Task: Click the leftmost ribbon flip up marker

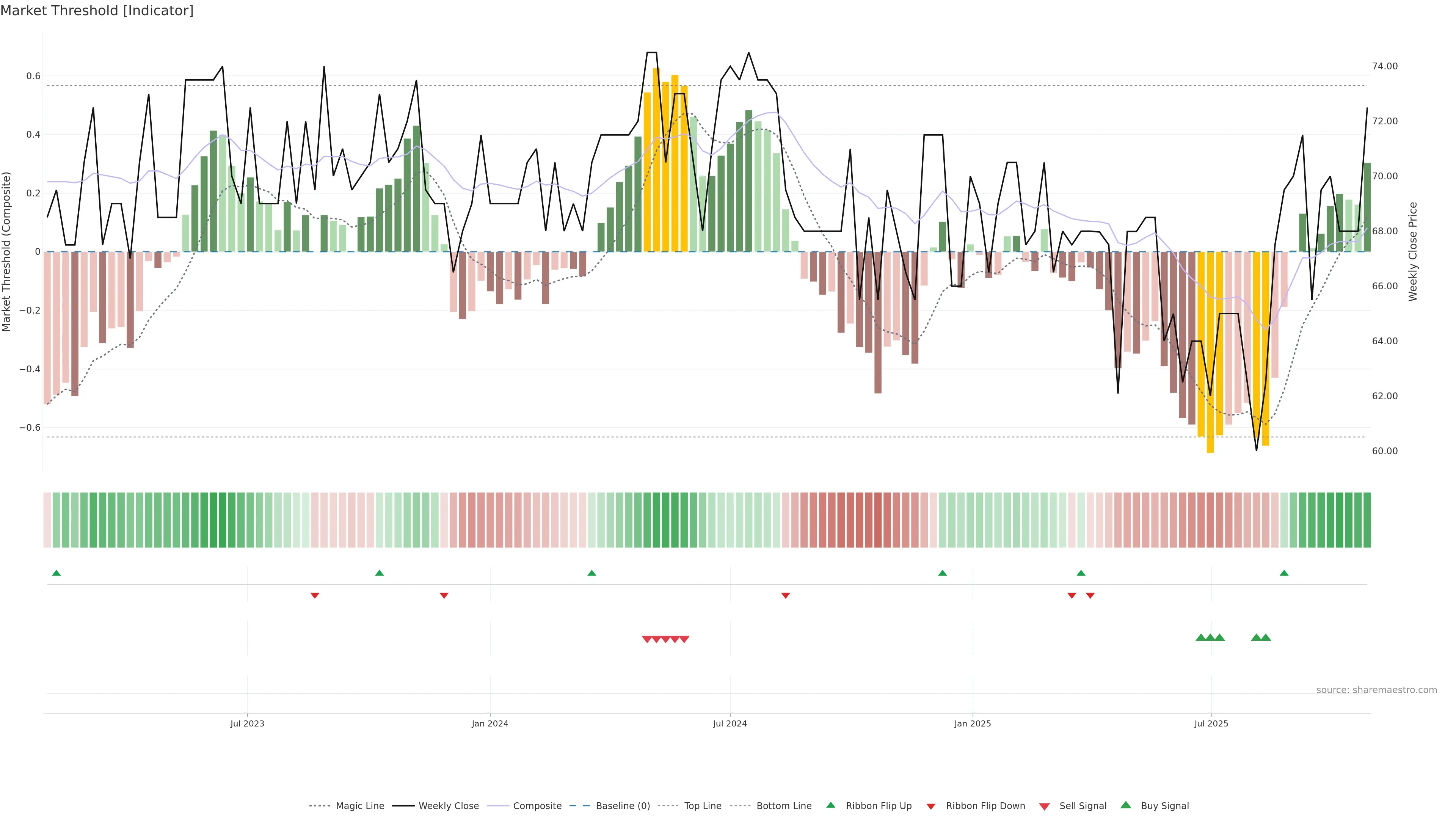Action: click(x=56, y=573)
